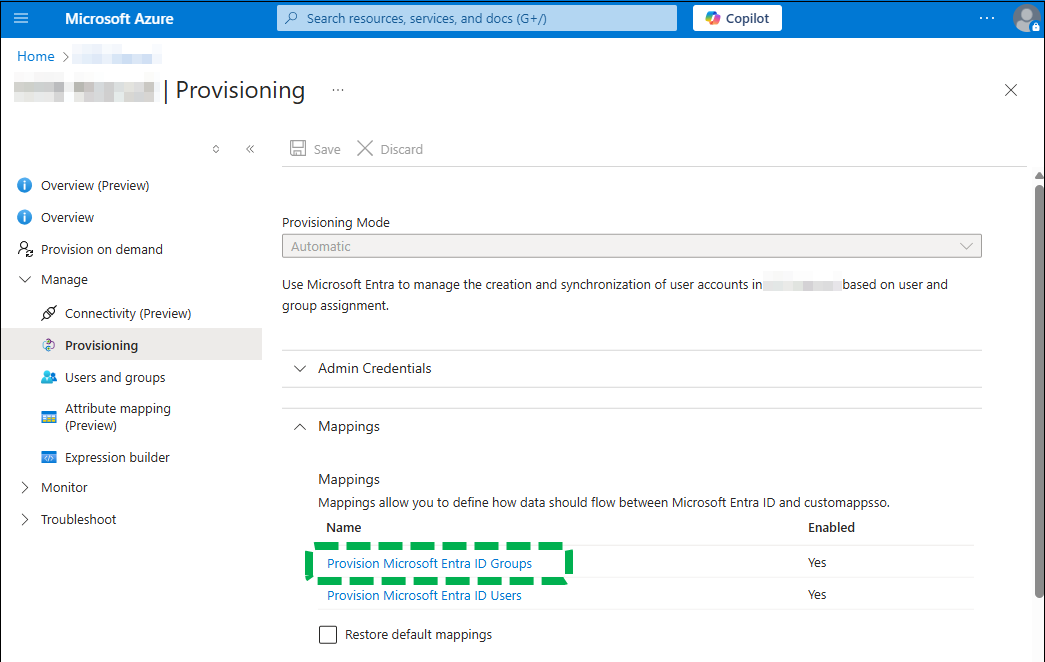The image size is (1045, 662).
Task: Open Users and groups
Action: [x=115, y=377]
